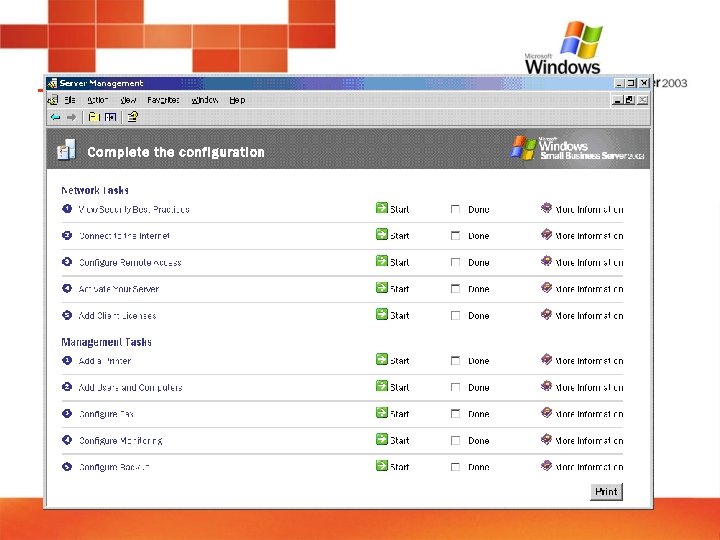Image resolution: width=720 pixels, height=540 pixels.
Task: Select 'Add a Printer' task text
Action: pyautogui.click(x=105, y=361)
